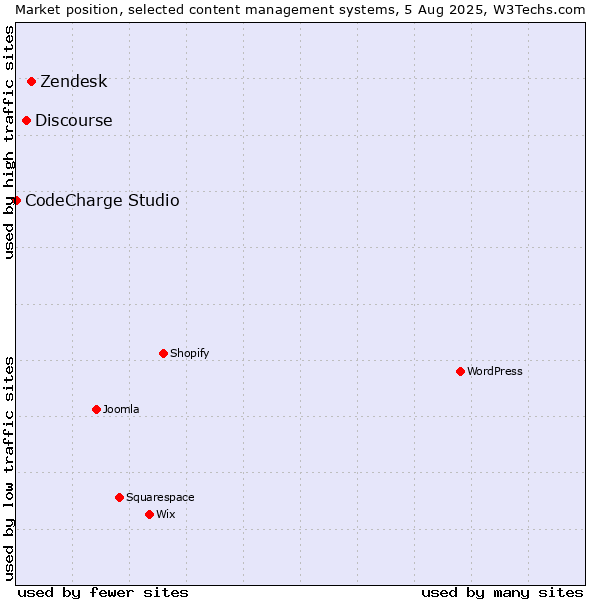The width and height of the screenshot is (600, 600).
Task: Click the 'used by fewer sites' axis label
Action: [x=103, y=593]
